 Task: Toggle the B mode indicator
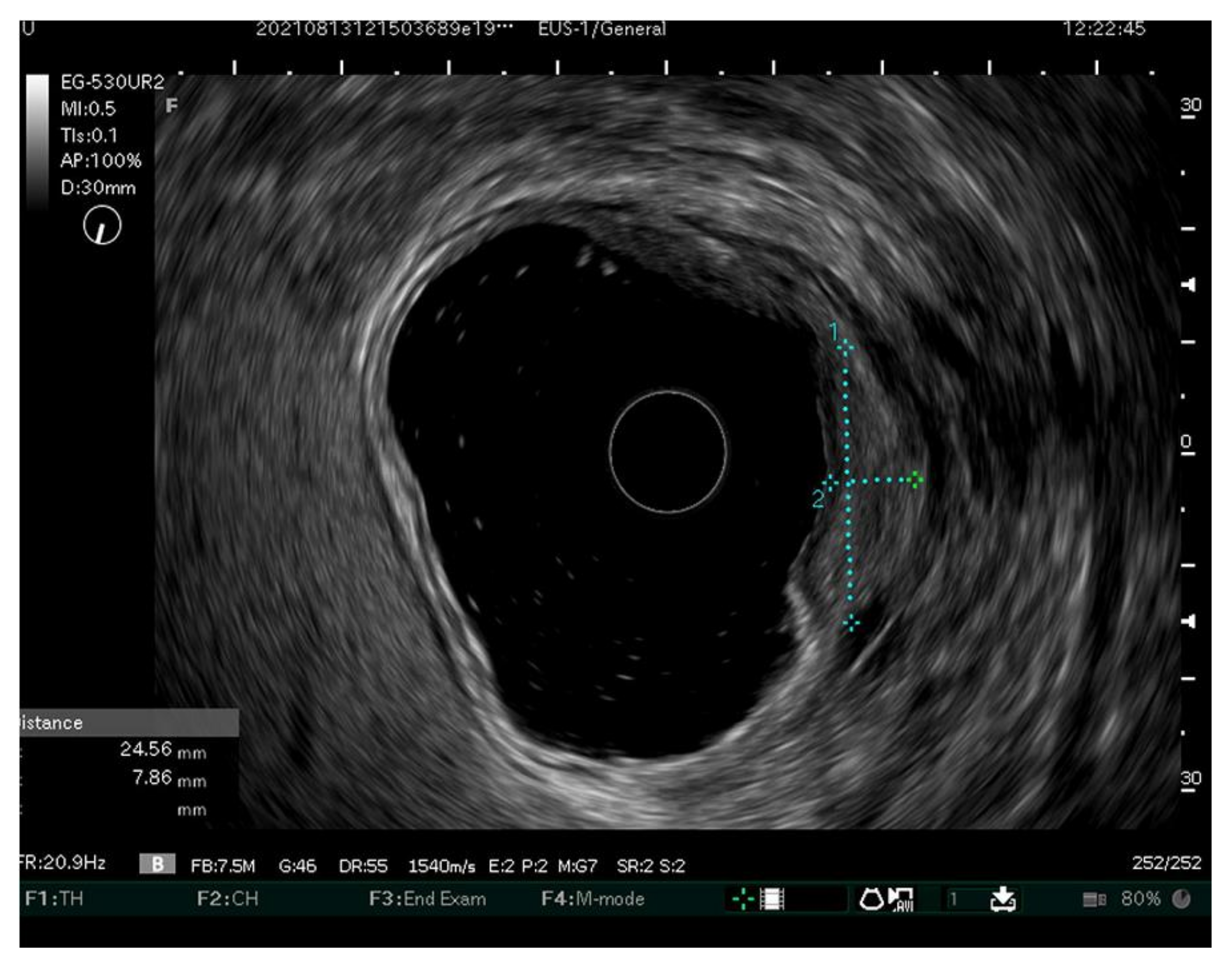click(x=157, y=864)
